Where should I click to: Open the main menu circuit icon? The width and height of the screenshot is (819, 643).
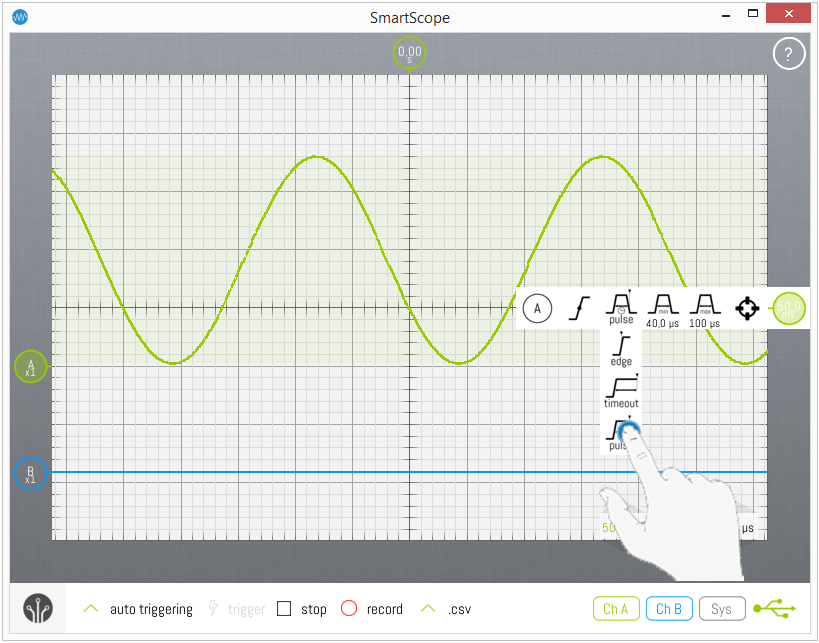coord(38,608)
